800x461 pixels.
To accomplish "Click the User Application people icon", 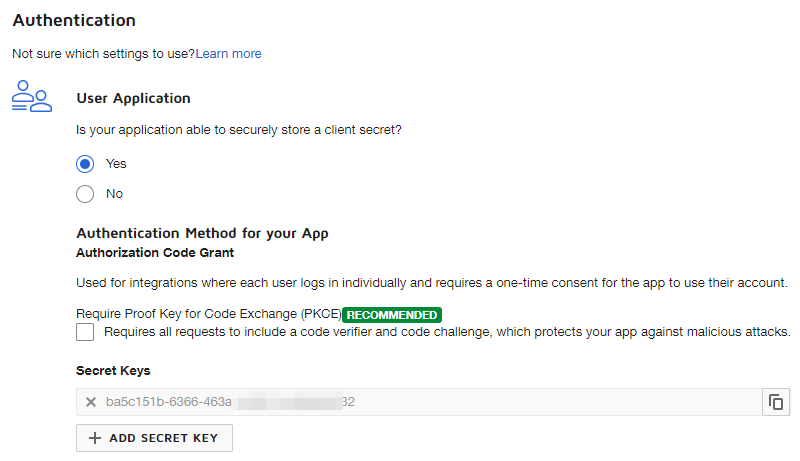I will pos(32,96).
